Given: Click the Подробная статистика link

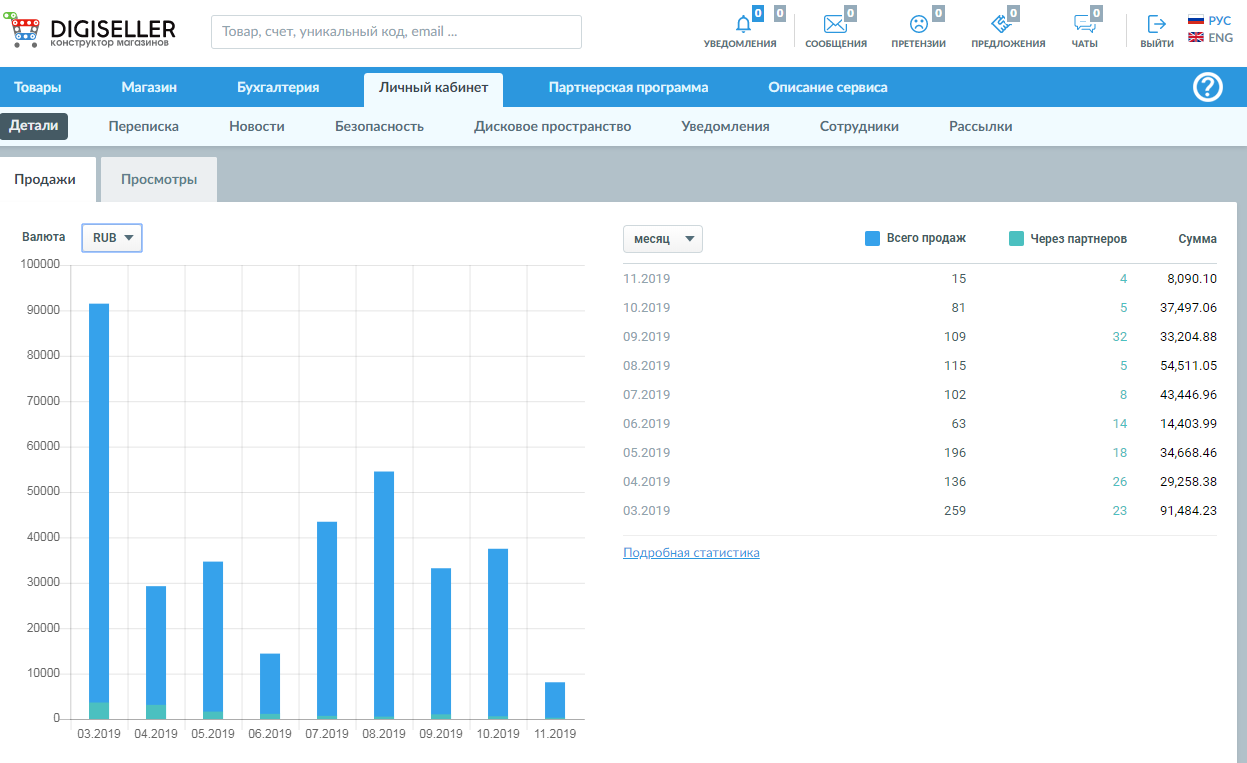Looking at the screenshot, I should tap(691, 553).
